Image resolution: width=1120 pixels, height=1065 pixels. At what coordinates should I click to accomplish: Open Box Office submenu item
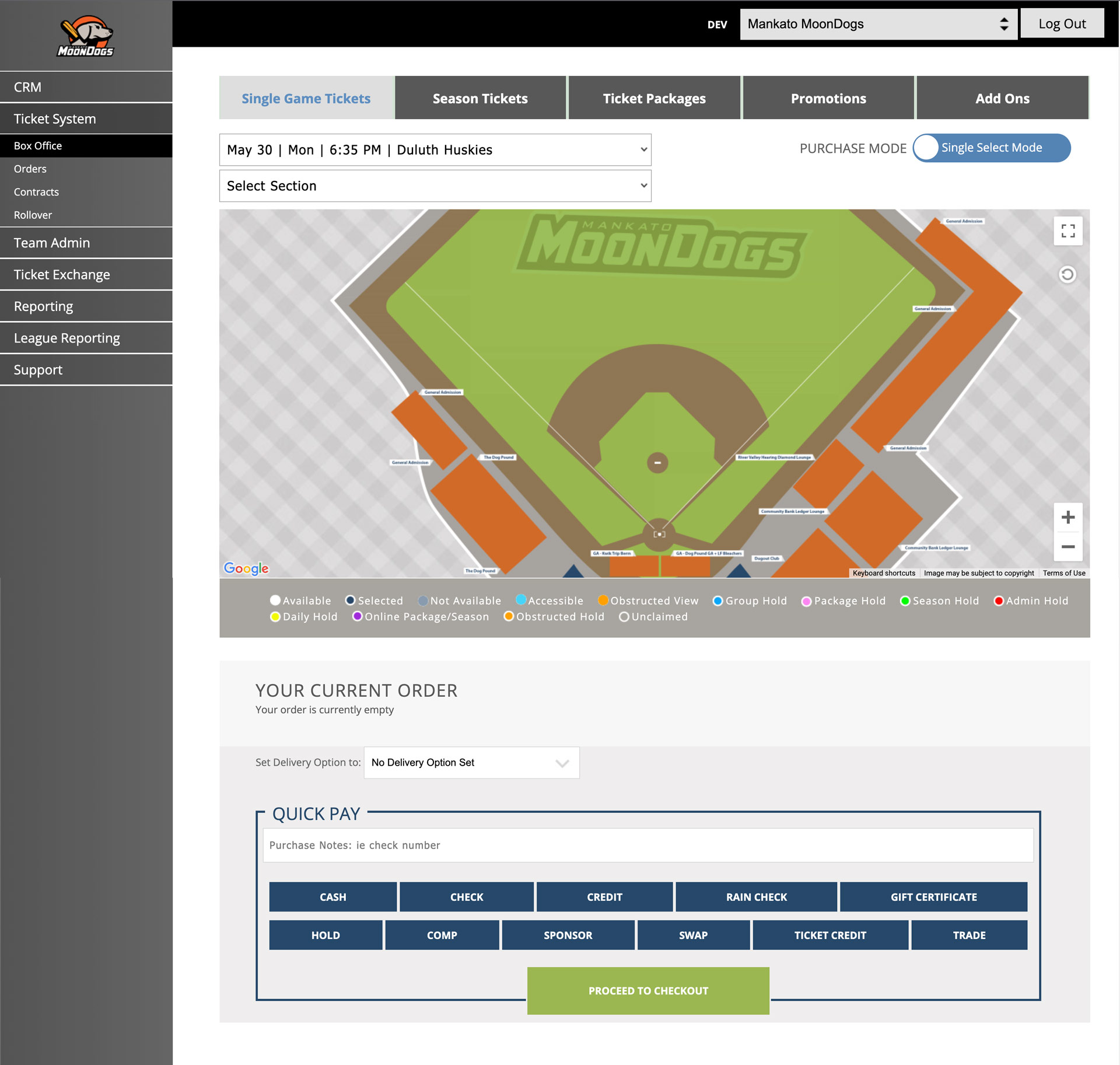pyautogui.click(x=86, y=146)
